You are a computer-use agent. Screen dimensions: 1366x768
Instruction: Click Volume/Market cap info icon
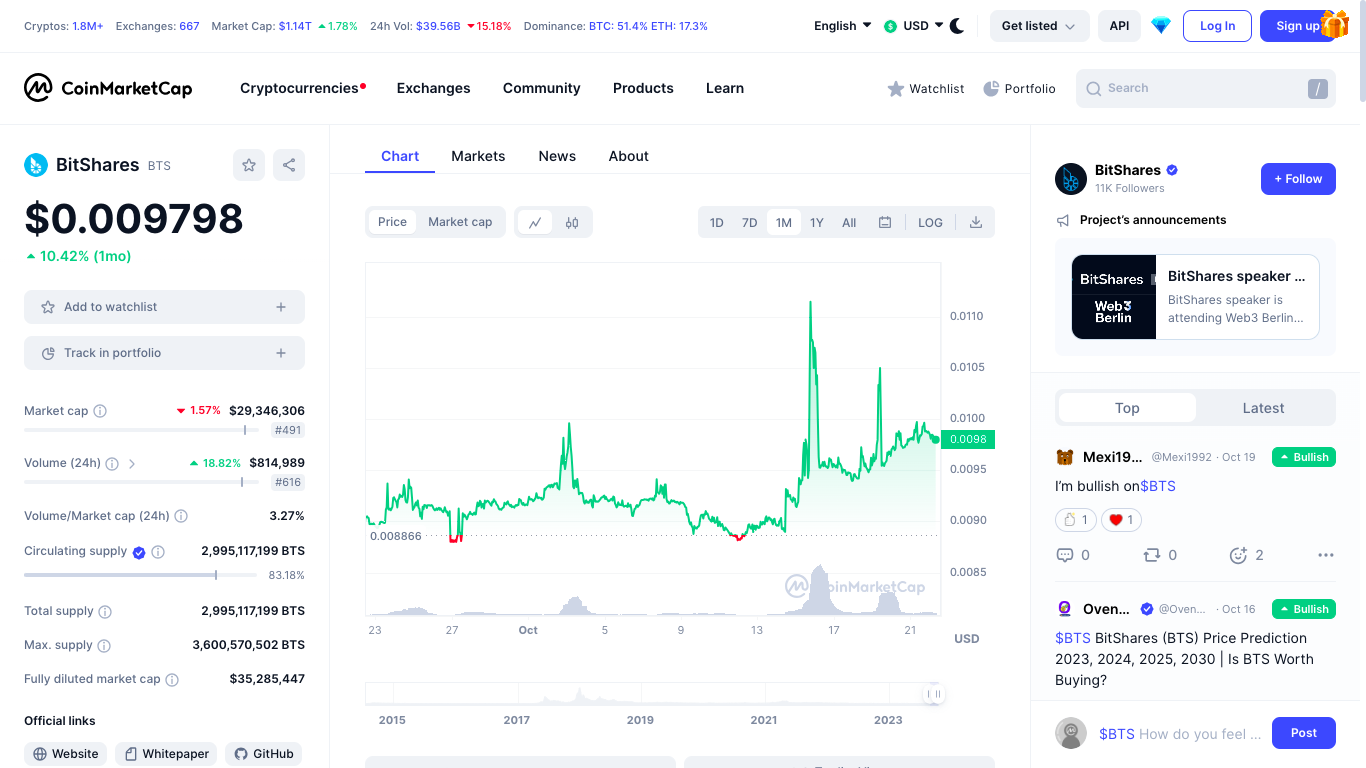181,516
